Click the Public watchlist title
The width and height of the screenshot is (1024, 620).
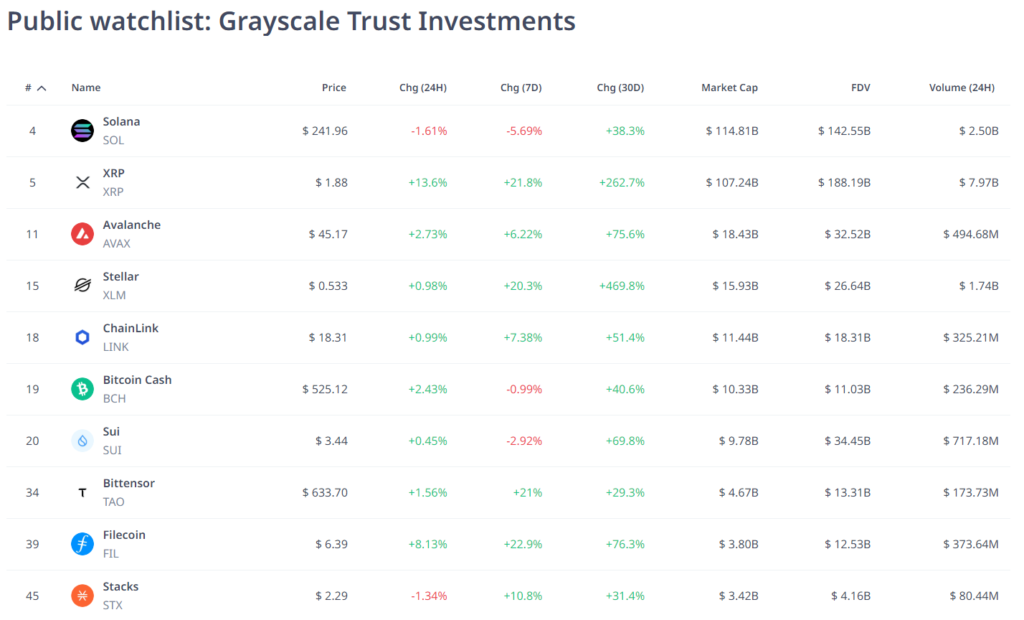tap(290, 21)
